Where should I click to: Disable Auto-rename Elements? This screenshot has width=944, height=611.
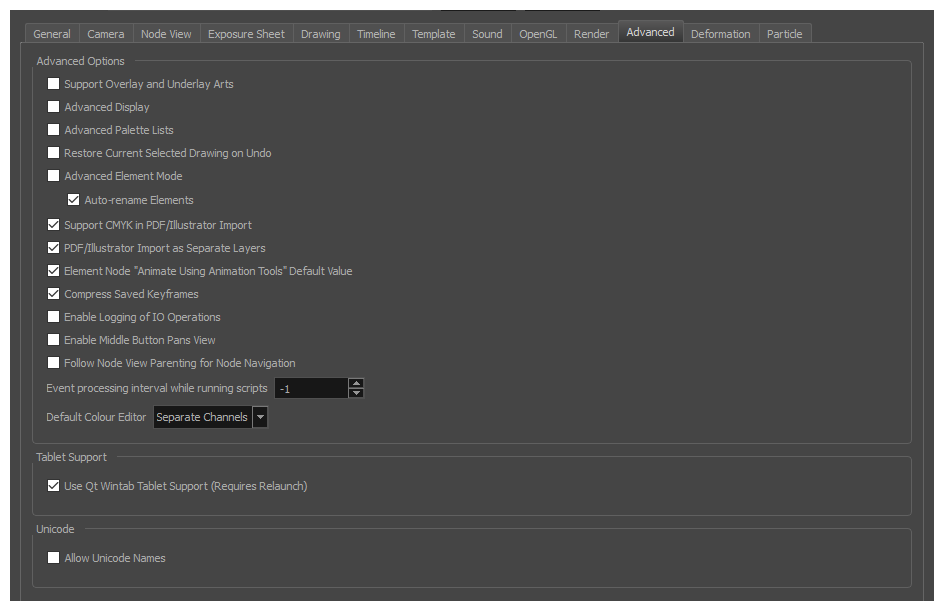(x=73, y=199)
